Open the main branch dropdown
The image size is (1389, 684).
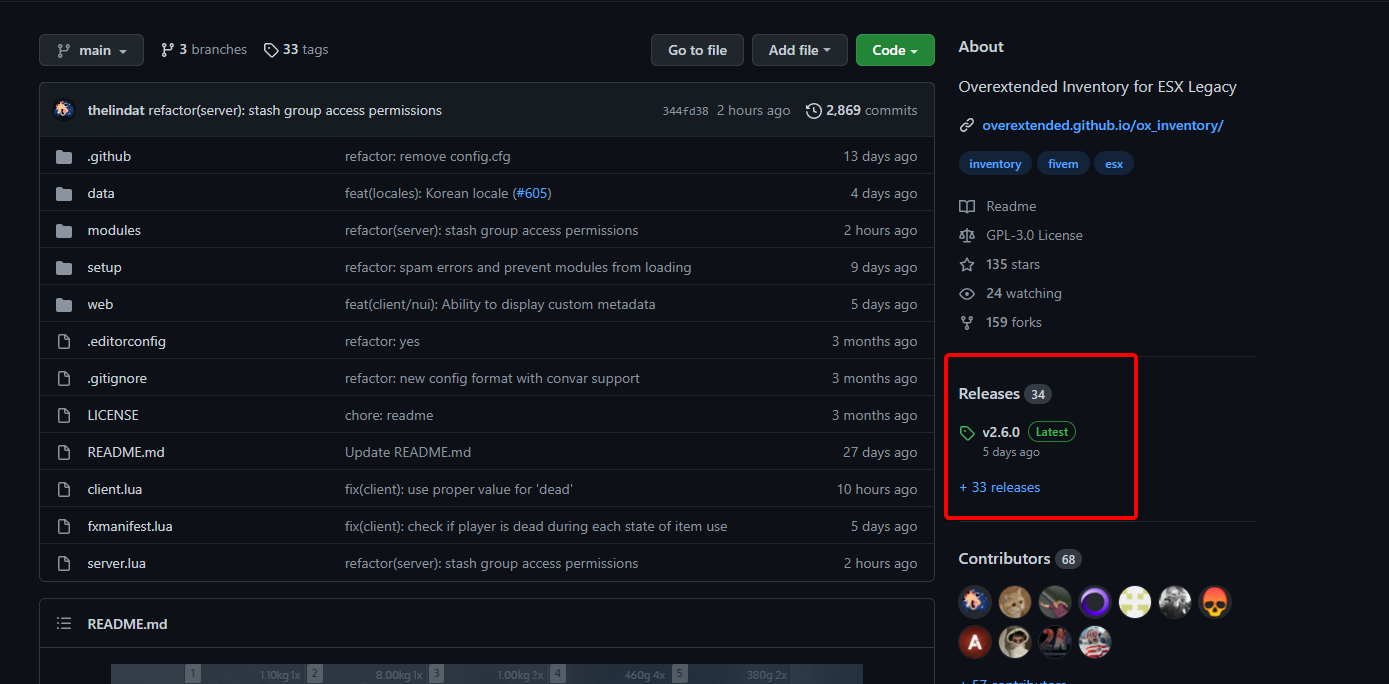(91, 50)
